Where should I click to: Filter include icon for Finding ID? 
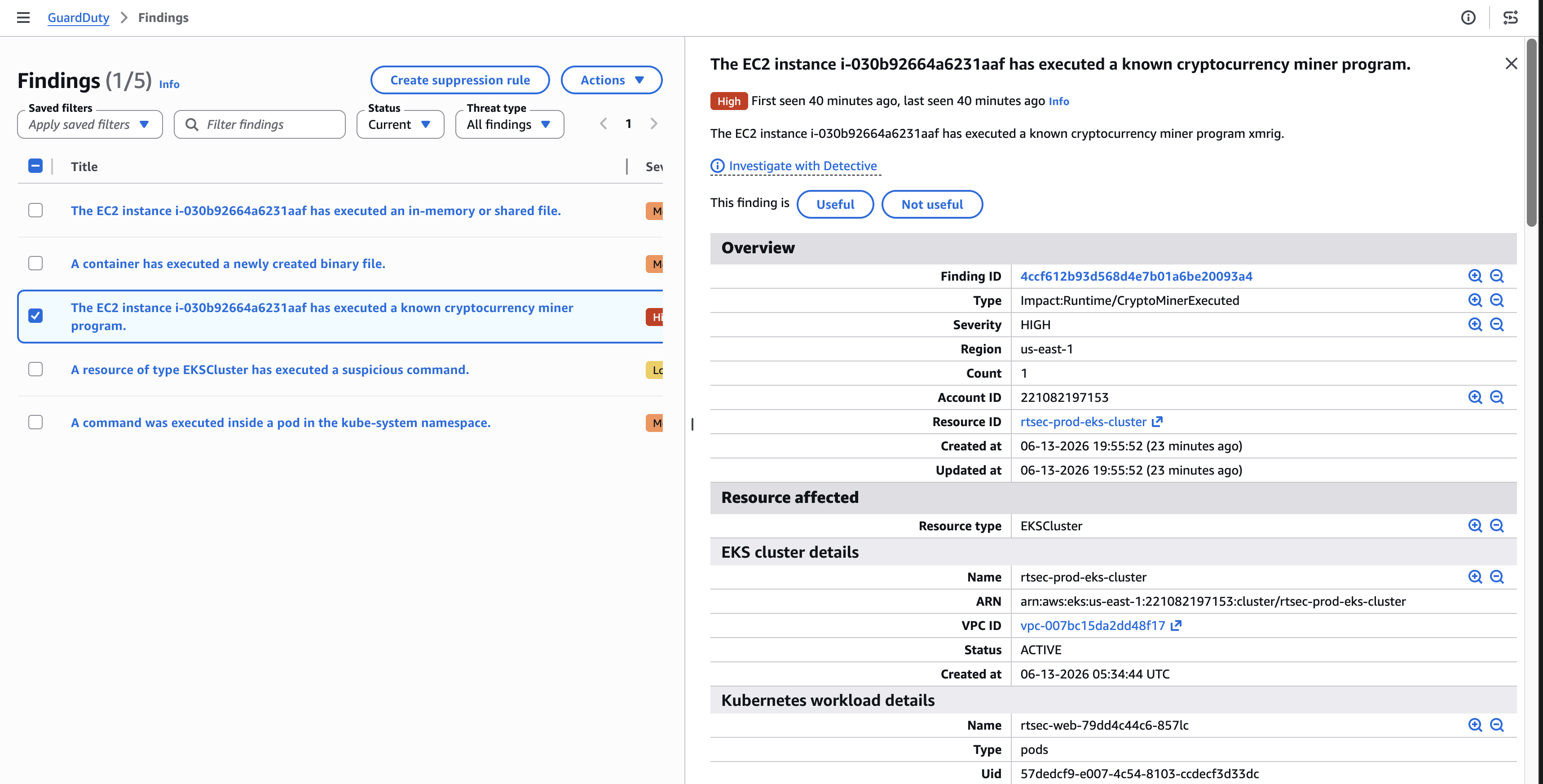pos(1475,276)
